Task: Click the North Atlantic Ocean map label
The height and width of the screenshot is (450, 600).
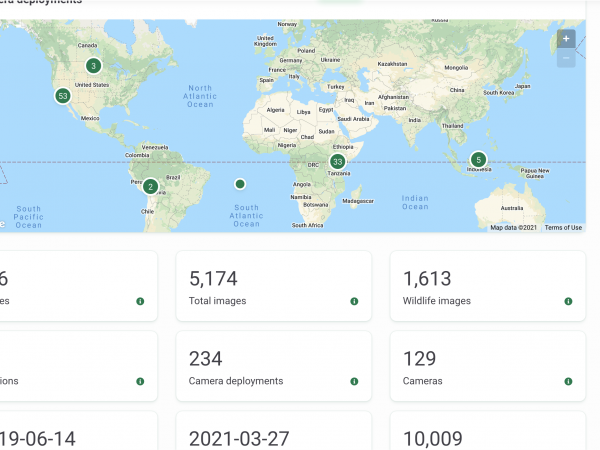Action: [x=200, y=96]
